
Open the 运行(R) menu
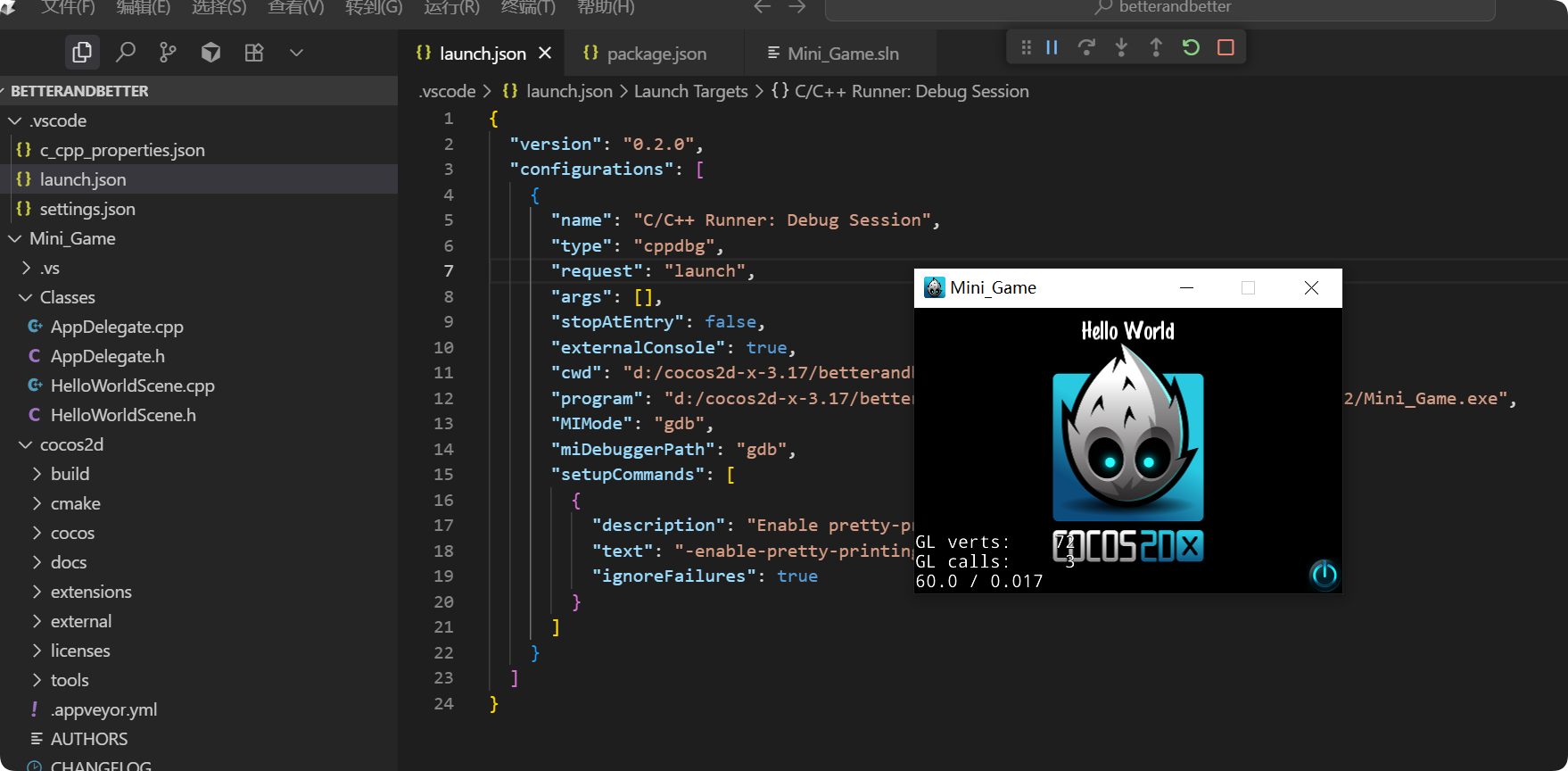451,7
